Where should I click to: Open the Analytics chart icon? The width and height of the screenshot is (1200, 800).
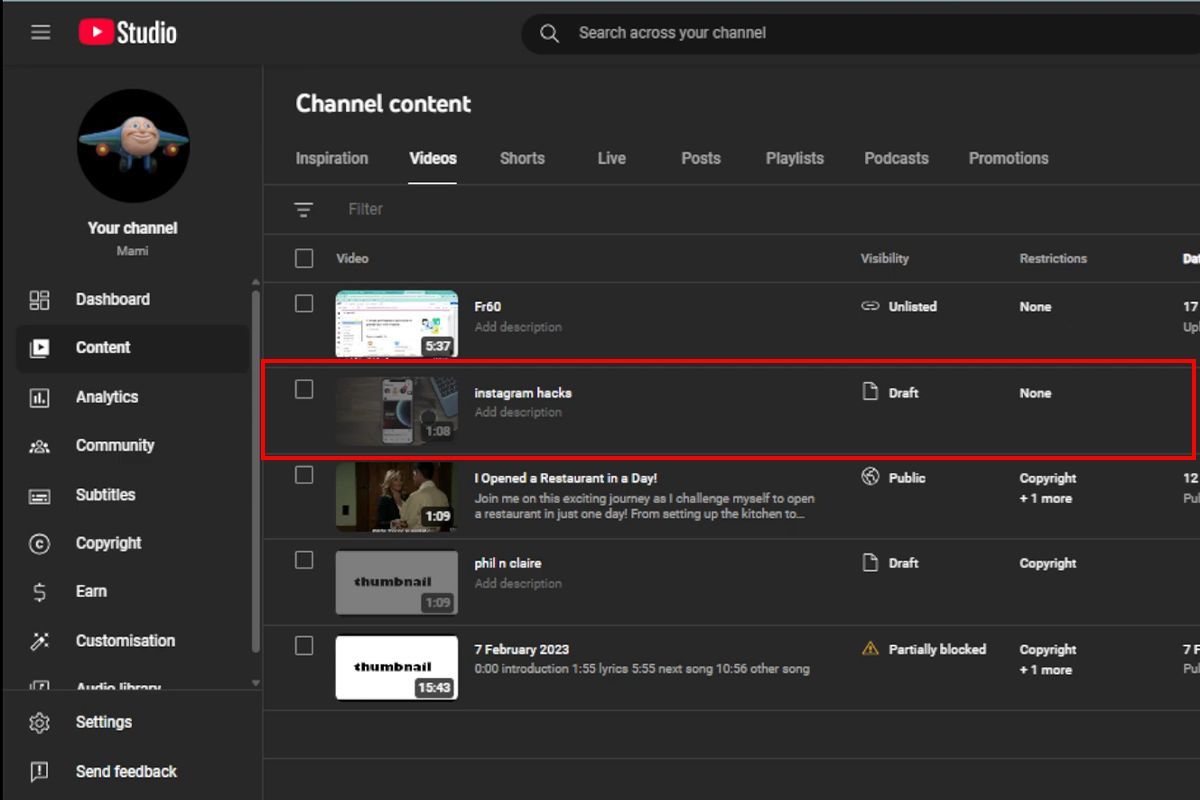click(x=39, y=397)
